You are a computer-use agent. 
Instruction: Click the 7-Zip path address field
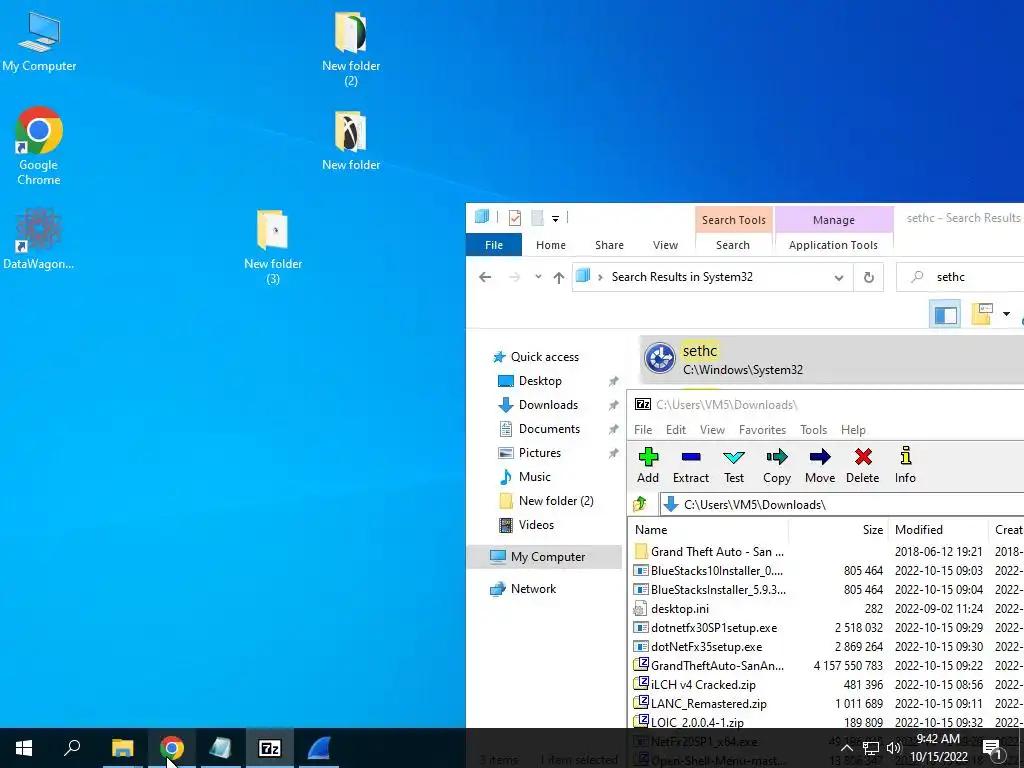tap(842, 505)
